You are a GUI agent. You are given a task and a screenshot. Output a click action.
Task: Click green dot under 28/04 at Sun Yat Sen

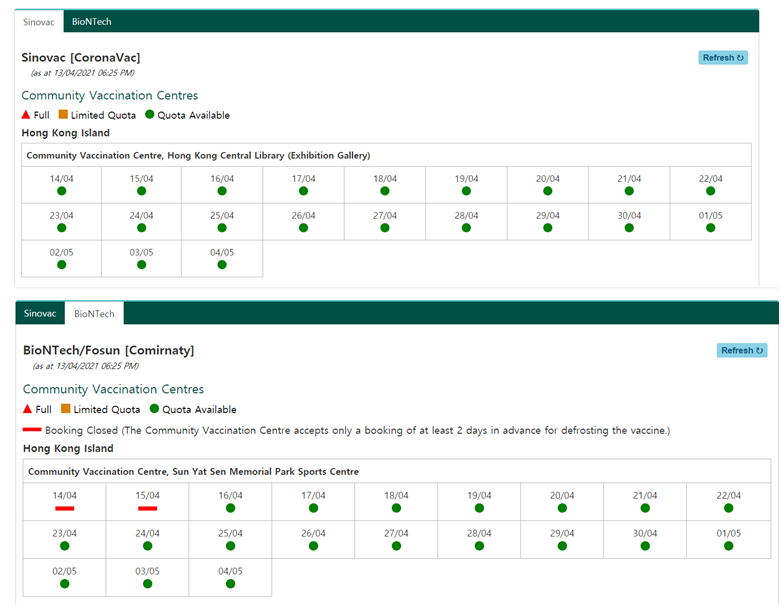pyautogui.click(x=479, y=546)
